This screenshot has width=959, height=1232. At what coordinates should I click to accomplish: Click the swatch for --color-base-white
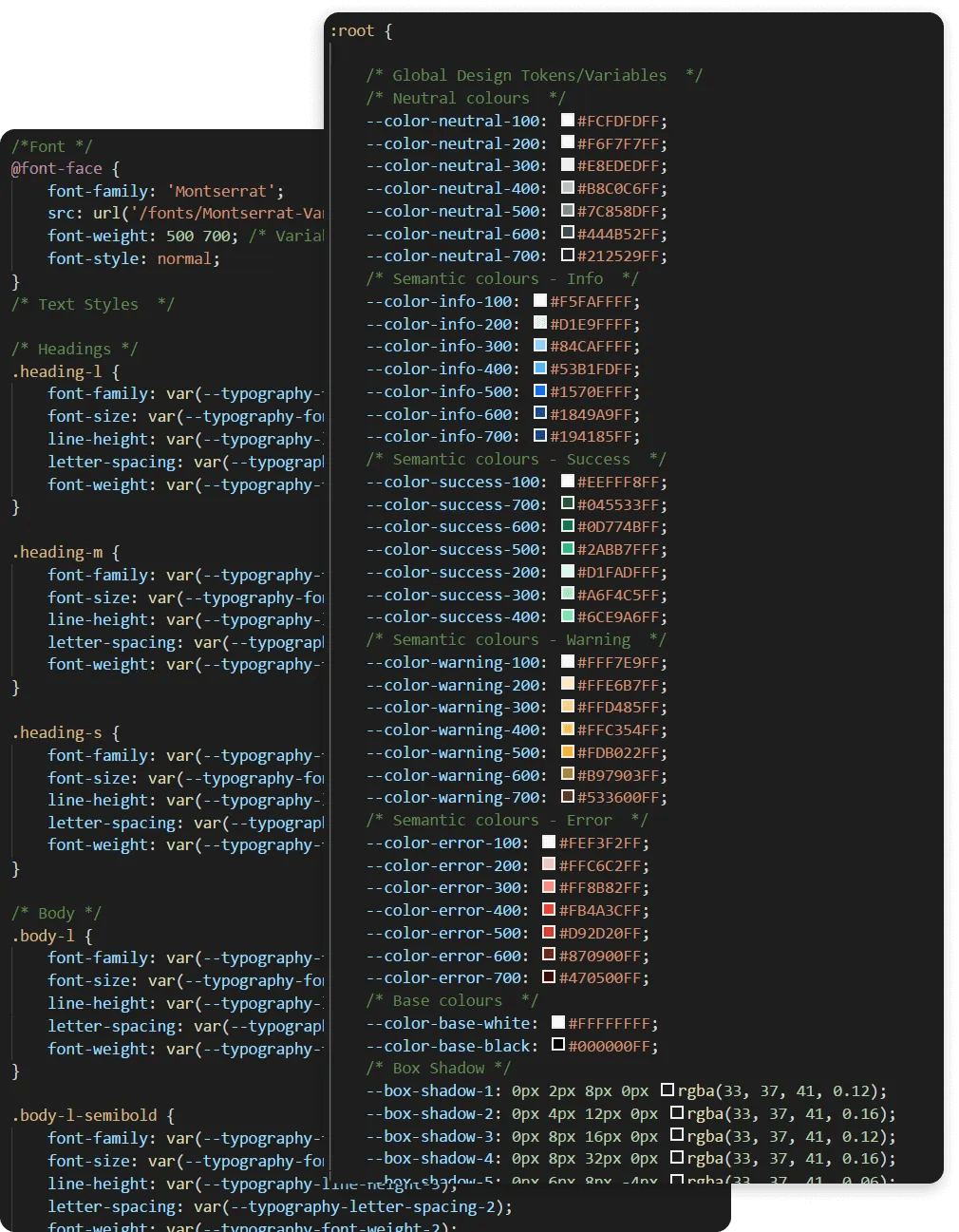coord(558,1022)
